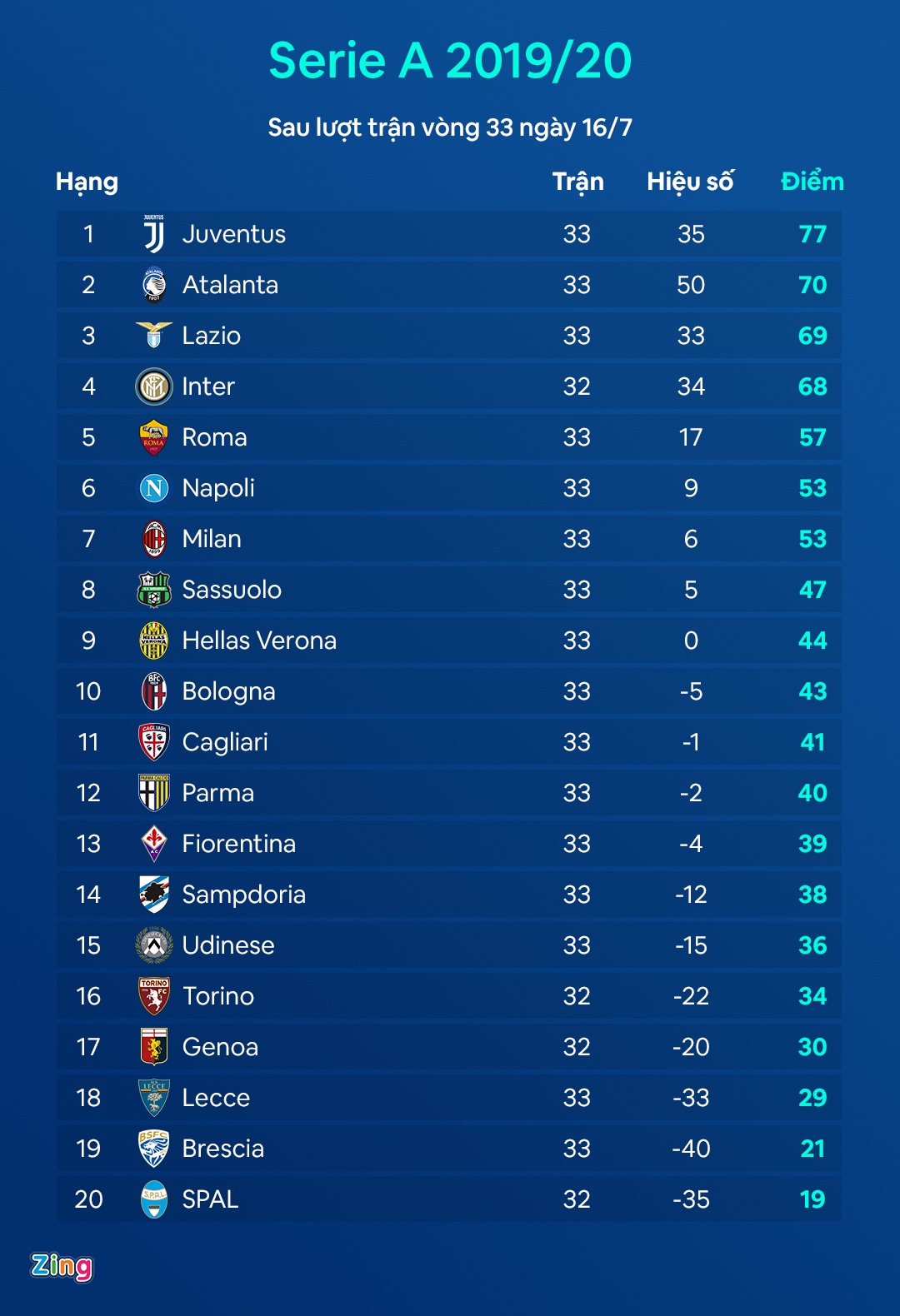Click the Serie A 2019/20 title
Viewport: 900px width, 1316px height.
click(450, 61)
